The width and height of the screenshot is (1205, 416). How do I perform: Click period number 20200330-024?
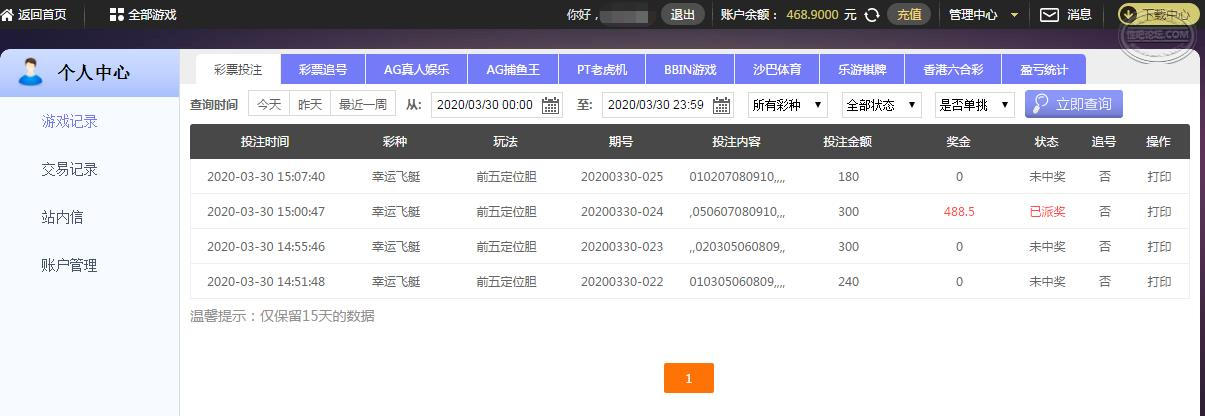click(622, 212)
